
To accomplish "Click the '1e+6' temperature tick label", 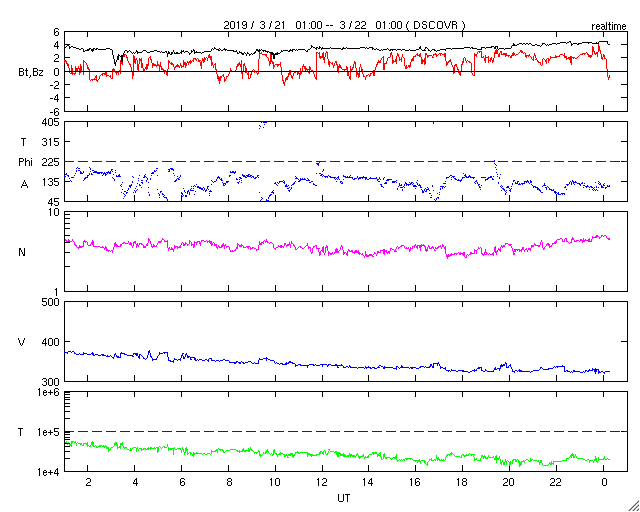I will (50, 392).
